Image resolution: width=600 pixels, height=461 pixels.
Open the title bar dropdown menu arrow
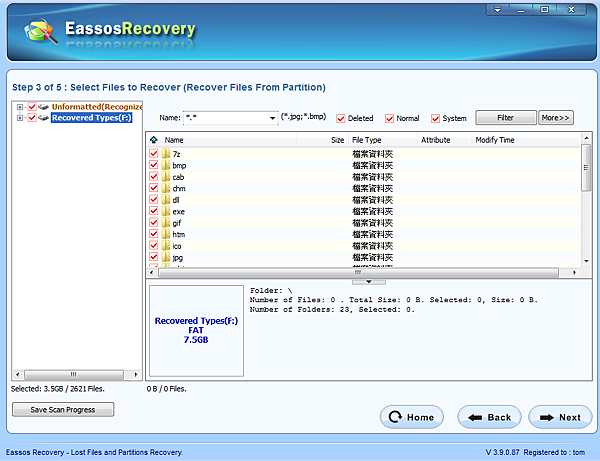[x=497, y=10]
